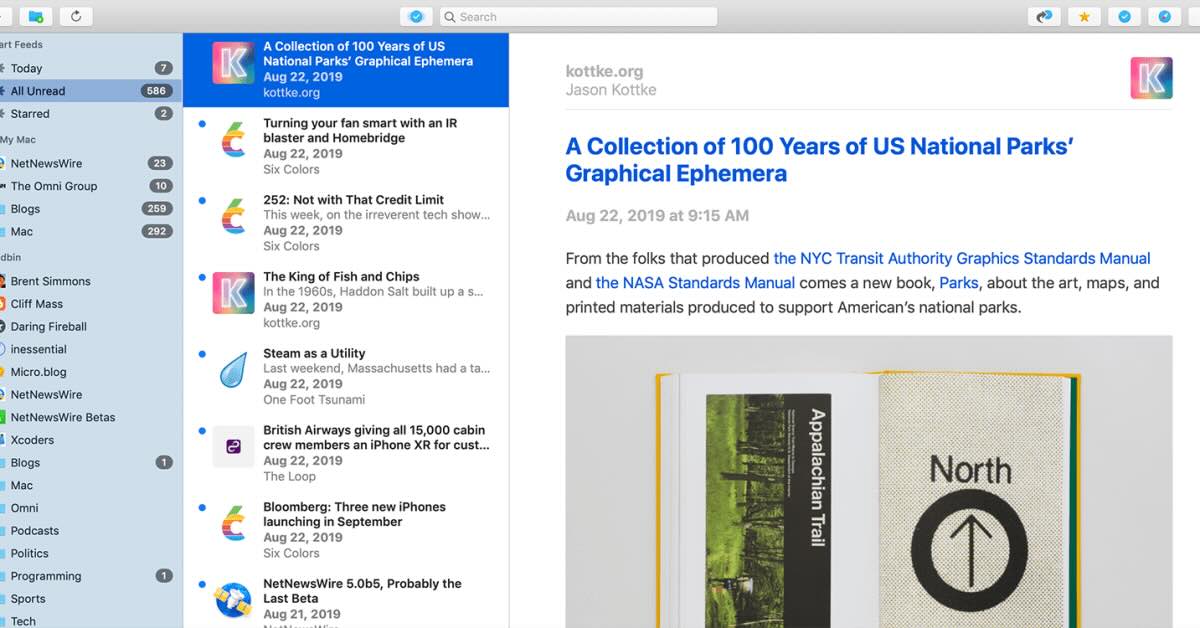Open 'Bloomberg: Three new iPhones' article
The width and height of the screenshot is (1200, 628).
(346, 530)
